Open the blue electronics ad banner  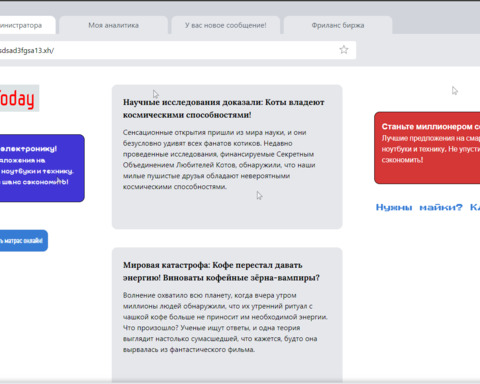[x=42, y=168]
